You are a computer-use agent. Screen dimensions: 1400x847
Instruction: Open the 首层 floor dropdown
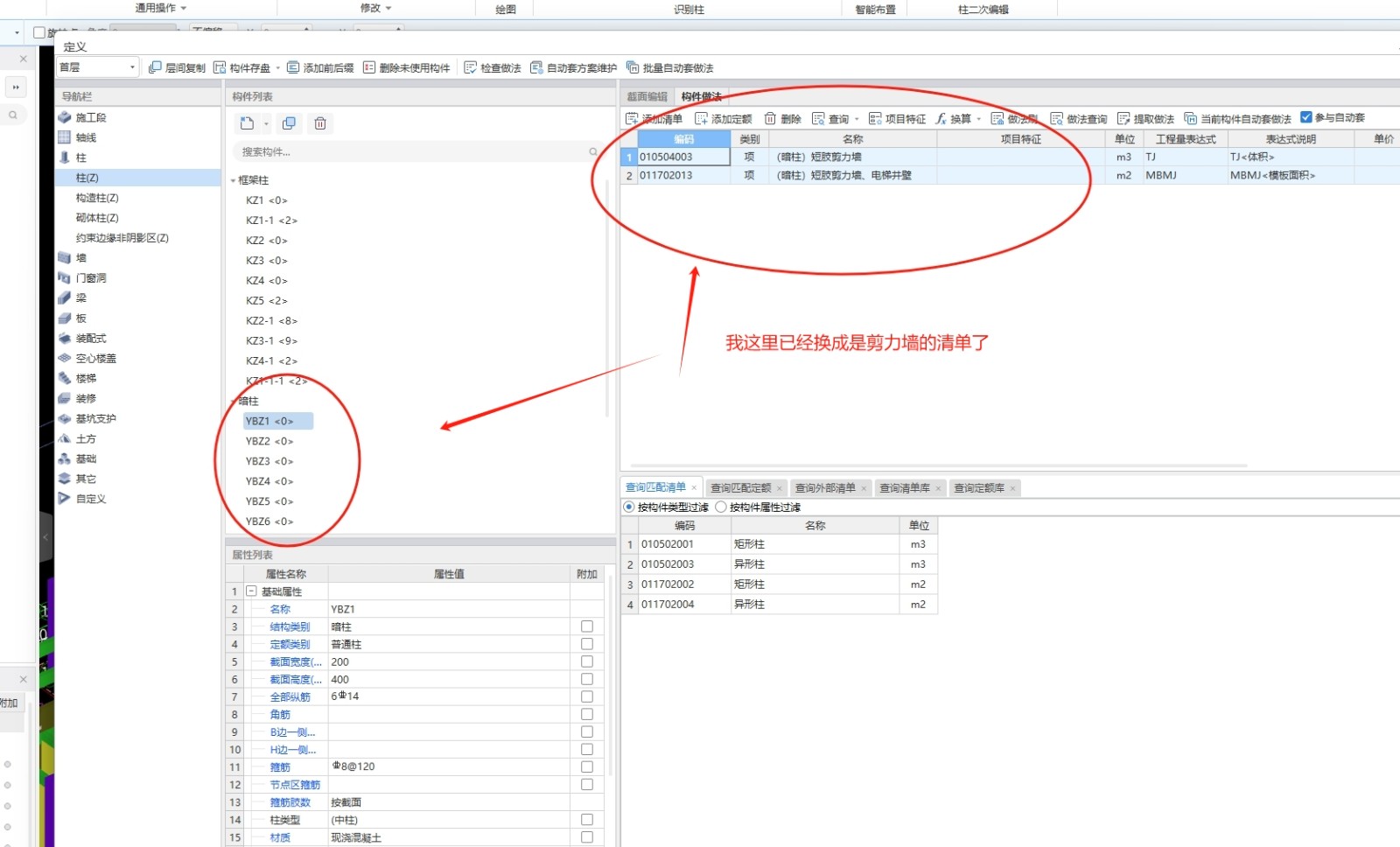point(97,67)
